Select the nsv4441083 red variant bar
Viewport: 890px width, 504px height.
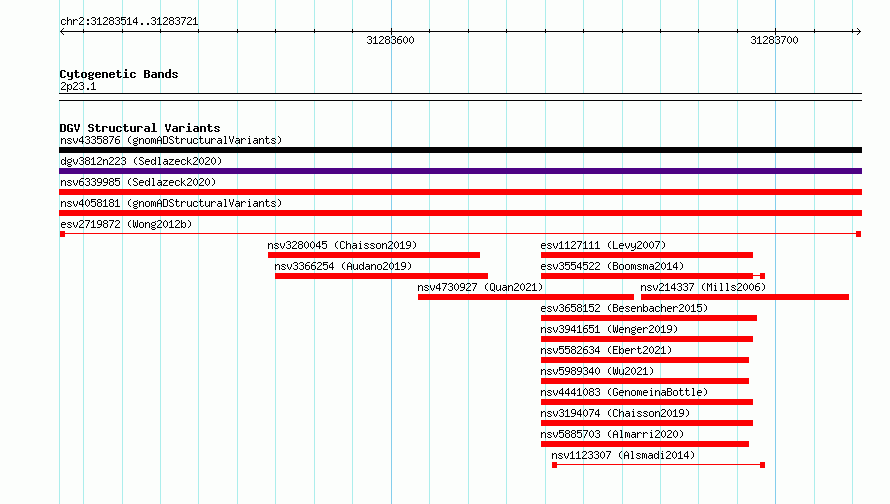[647, 402]
